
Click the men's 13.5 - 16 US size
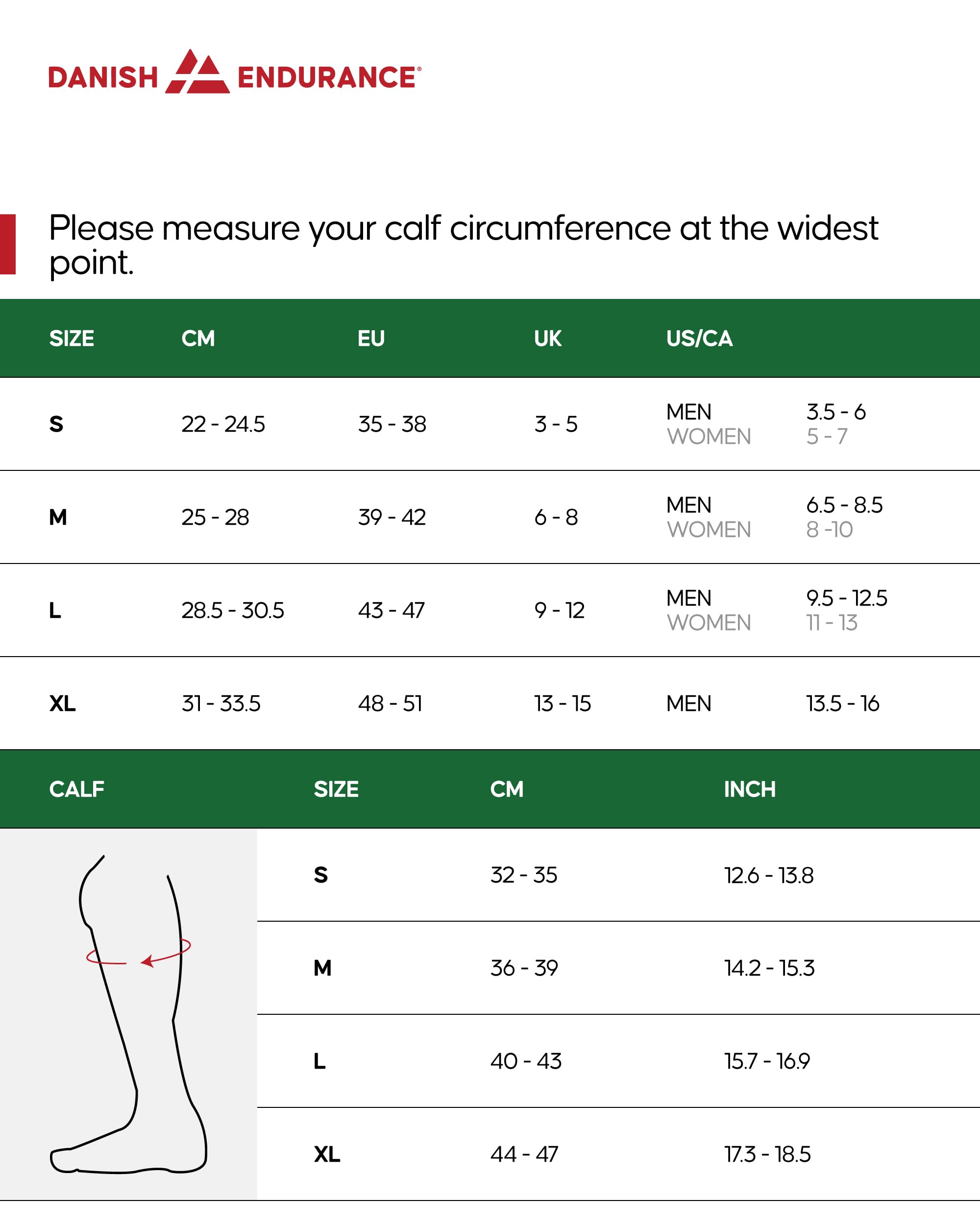(x=842, y=704)
